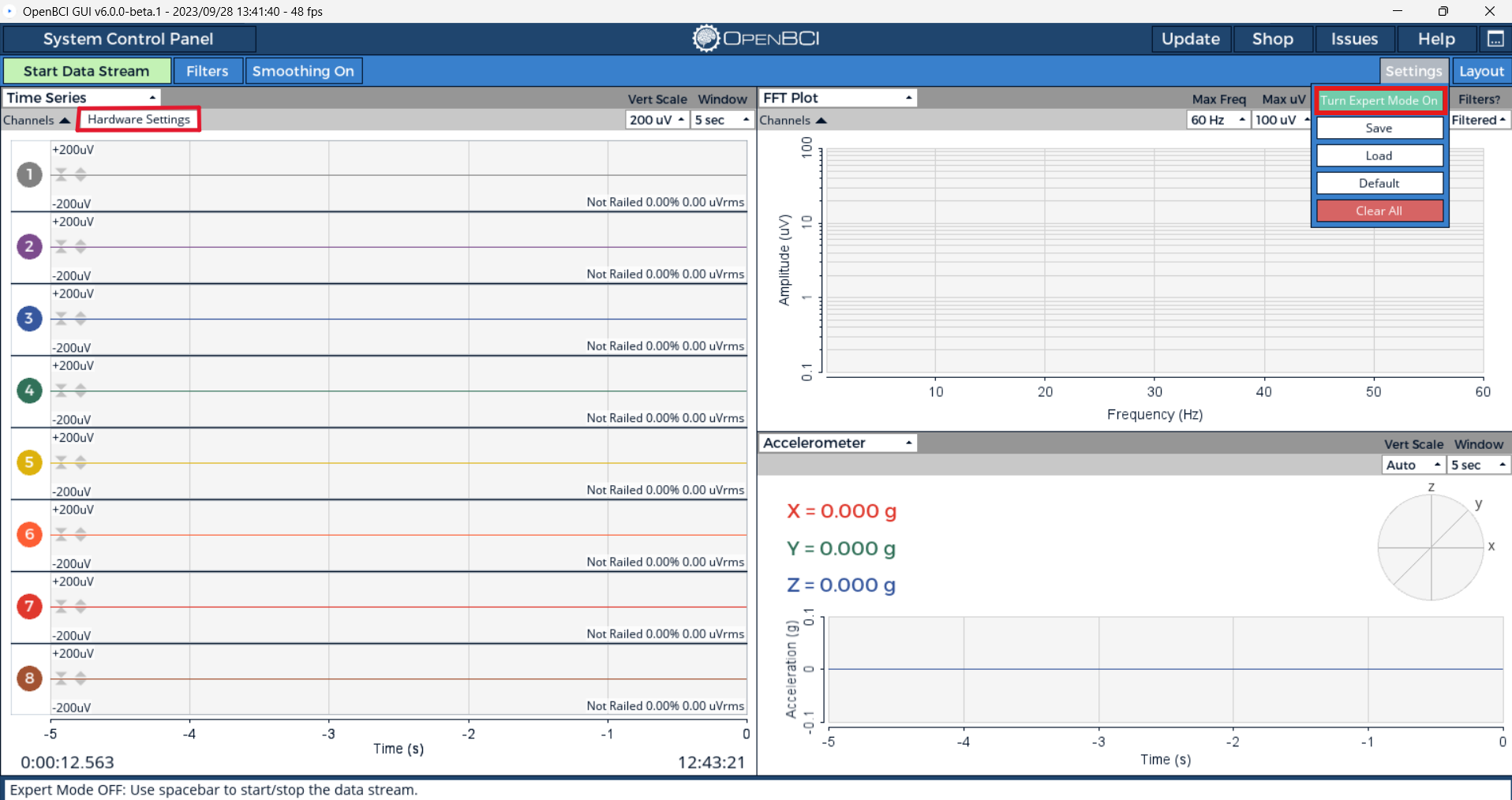Turn Expert Mode On

click(x=1379, y=100)
